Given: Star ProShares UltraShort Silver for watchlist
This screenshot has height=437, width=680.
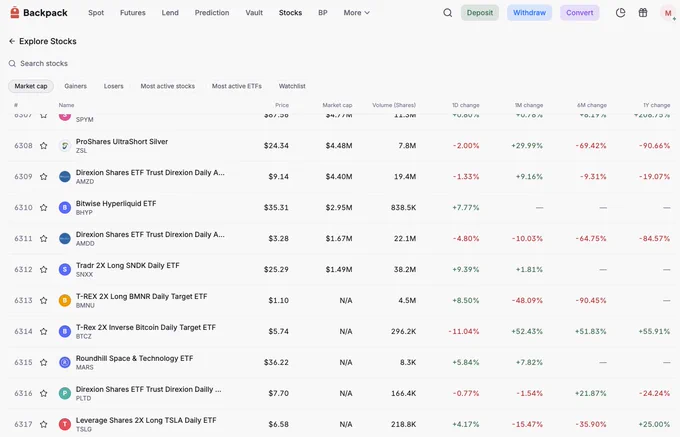Looking at the screenshot, I should pyautogui.click(x=43, y=146).
